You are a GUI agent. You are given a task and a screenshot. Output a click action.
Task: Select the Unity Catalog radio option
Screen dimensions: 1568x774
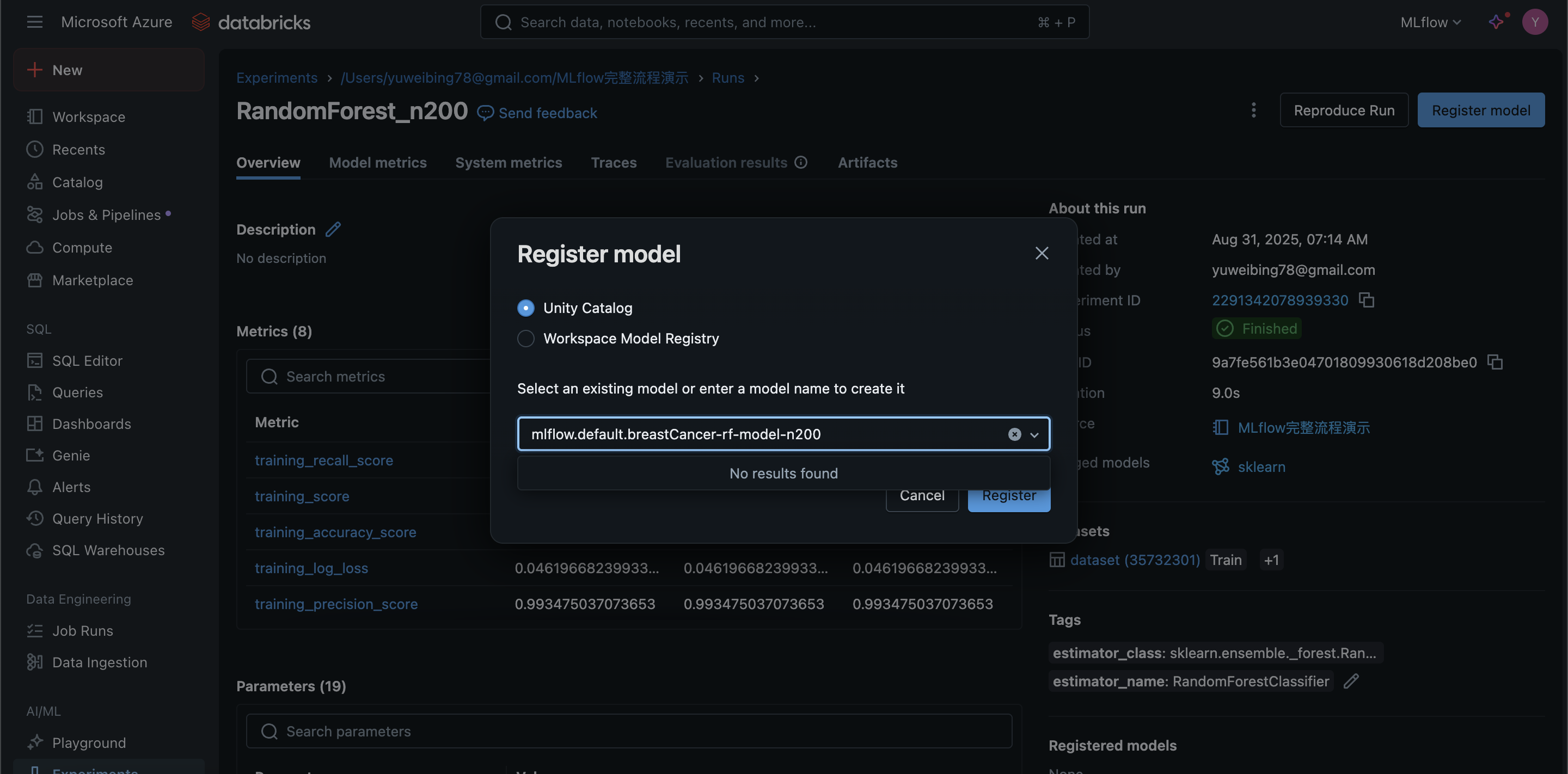526,308
